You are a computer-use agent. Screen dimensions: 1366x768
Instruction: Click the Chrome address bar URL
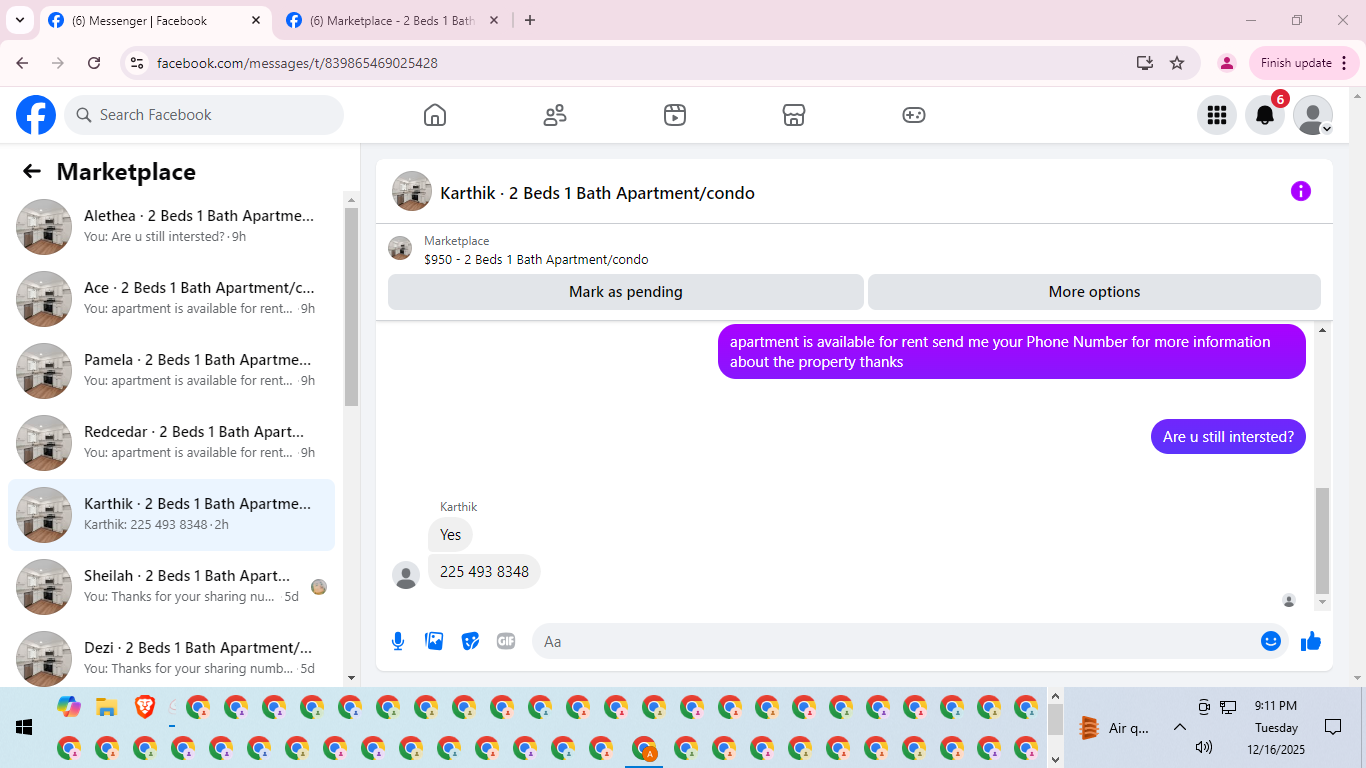point(297,63)
